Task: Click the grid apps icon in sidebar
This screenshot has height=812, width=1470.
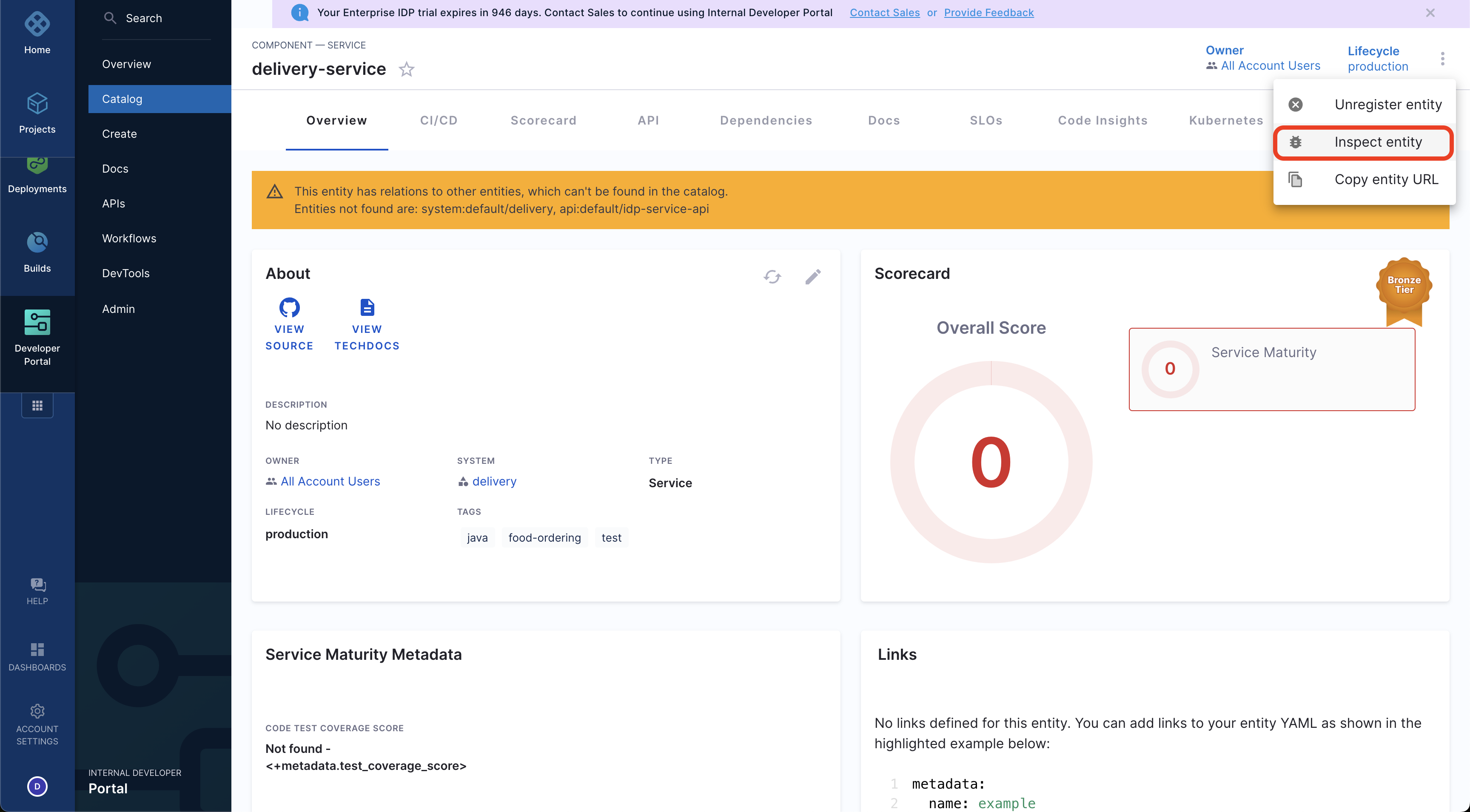Action: coord(37,406)
